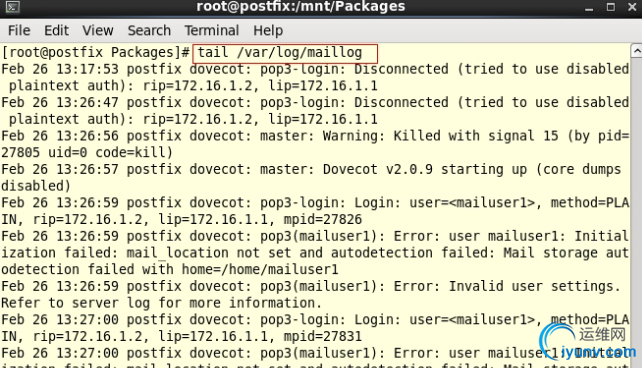The width and height of the screenshot is (642, 368).
Task: Click the terminal icon in title bar
Action: click(x=13, y=7)
